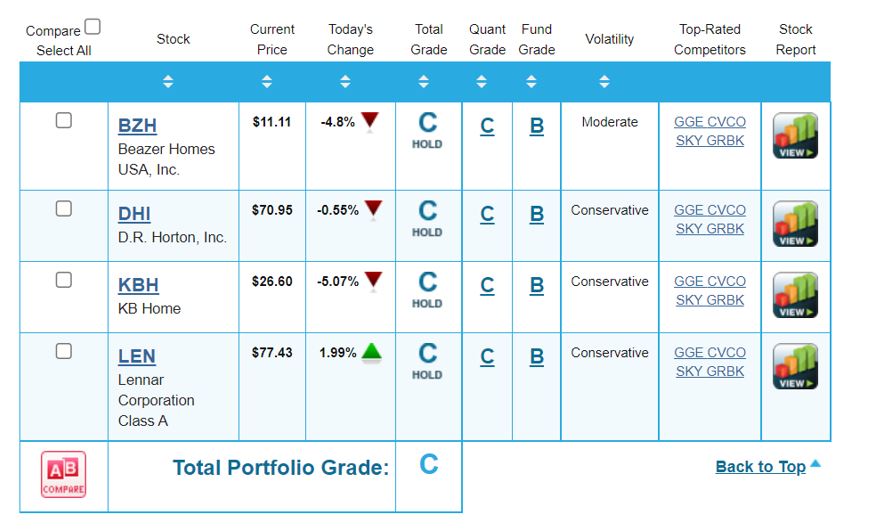Image resolution: width=871 pixels, height=531 pixels.
Task: Click the GGE CVCO competitors link for BZH
Action: 710,122
